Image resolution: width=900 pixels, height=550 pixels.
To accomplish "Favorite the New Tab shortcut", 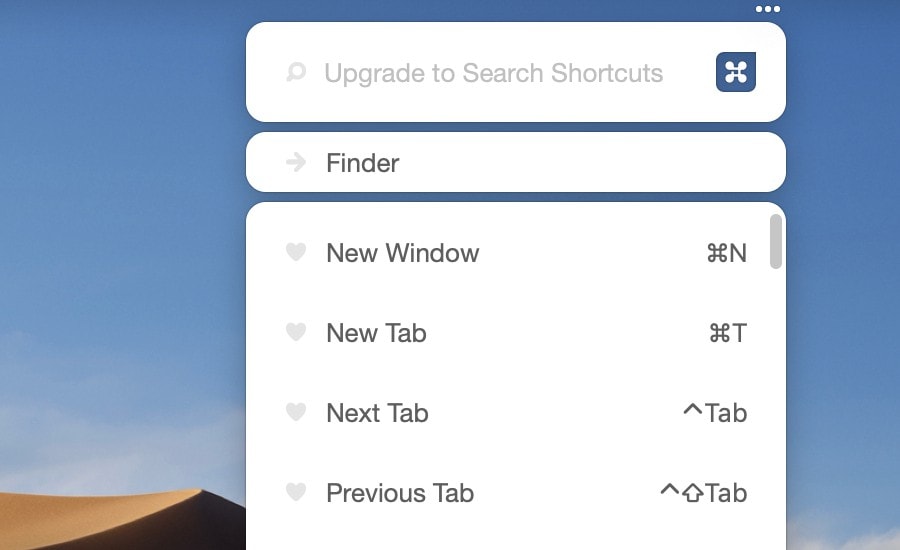I will coord(296,332).
